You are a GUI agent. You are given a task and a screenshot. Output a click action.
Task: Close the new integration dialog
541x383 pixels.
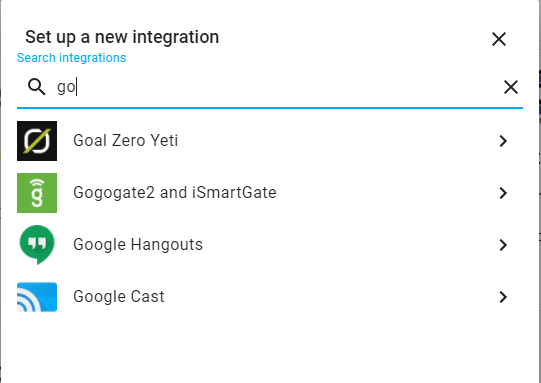[499, 39]
